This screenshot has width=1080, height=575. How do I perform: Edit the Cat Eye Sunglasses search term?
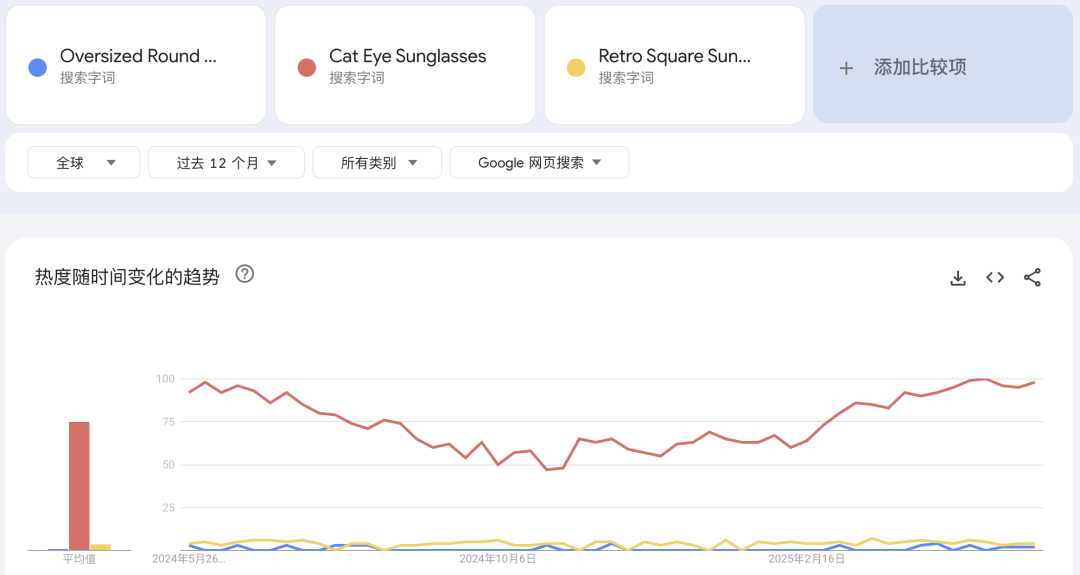click(407, 57)
